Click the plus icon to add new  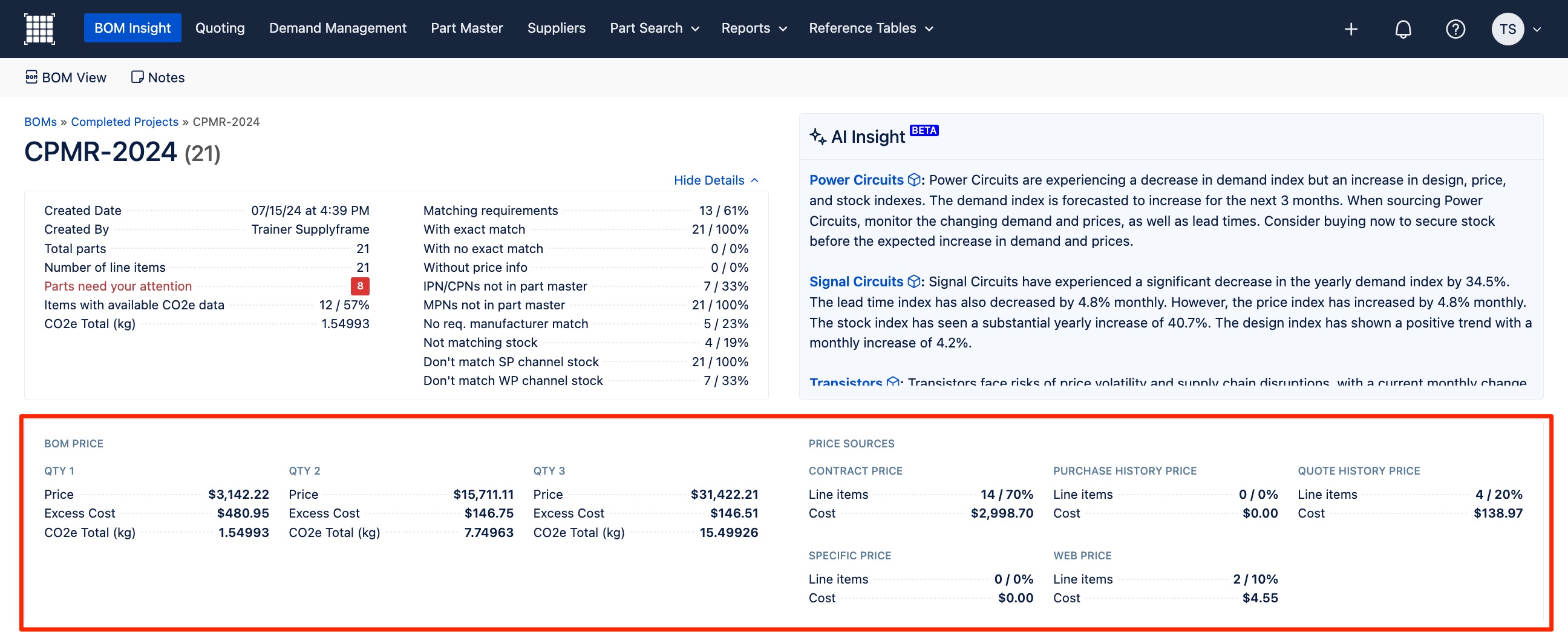tap(1350, 28)
